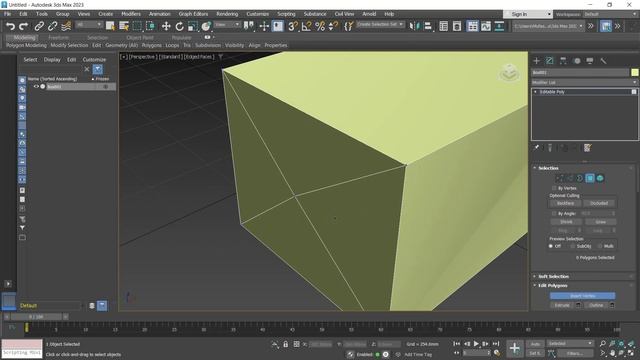Activate the Select and Move tool

point(166,27)
